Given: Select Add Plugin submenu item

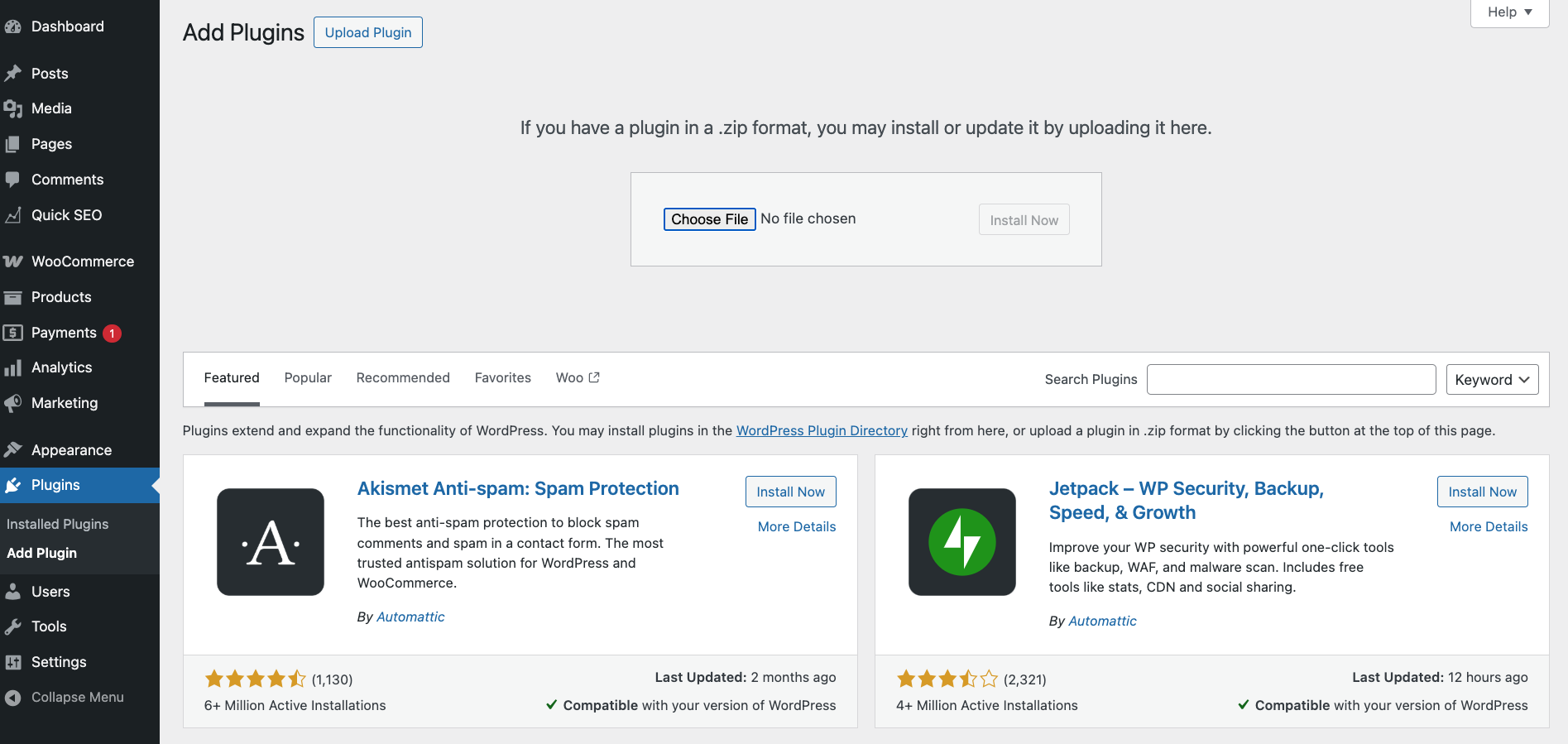Looking at the screenshot, I should click(x=41, y=553).
